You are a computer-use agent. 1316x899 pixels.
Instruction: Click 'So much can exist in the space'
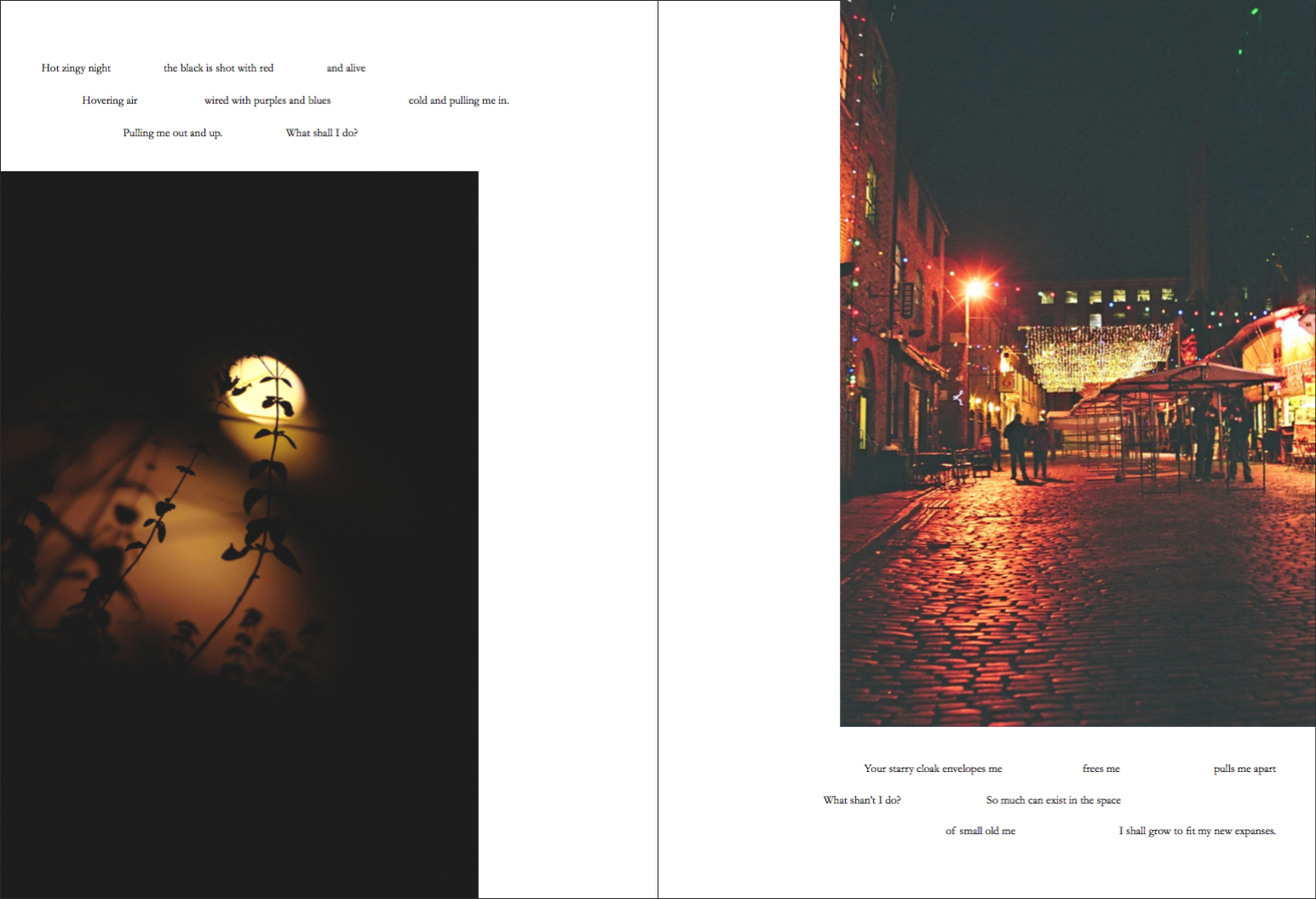1053,800
